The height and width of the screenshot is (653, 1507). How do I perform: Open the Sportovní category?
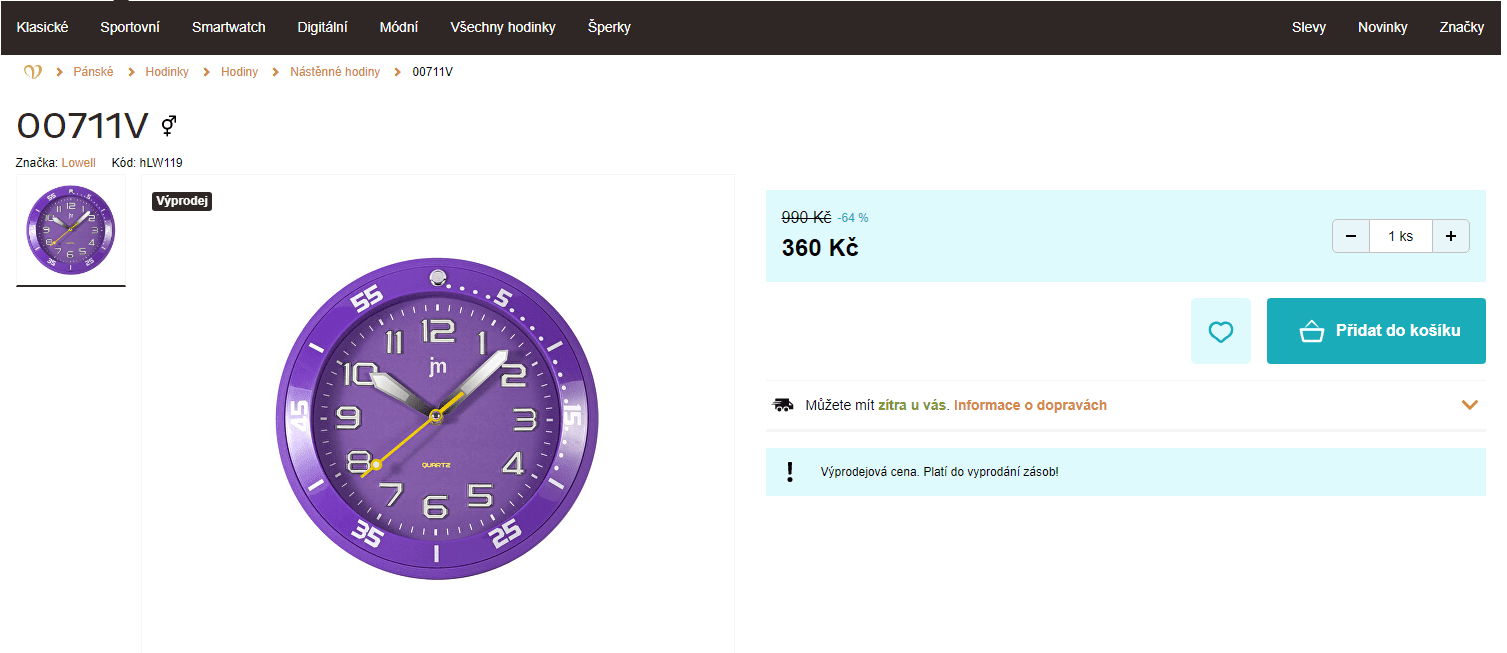(x=130, y=27)
